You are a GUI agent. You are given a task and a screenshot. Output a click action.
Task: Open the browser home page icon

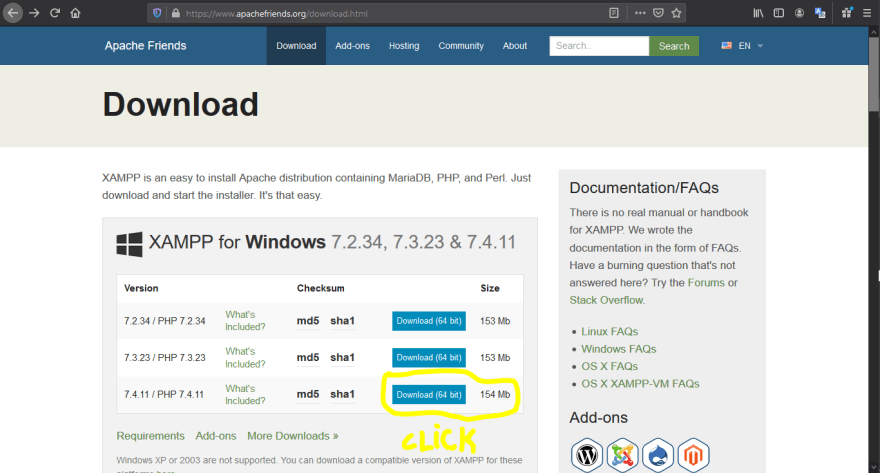click(x=75, y=13)
